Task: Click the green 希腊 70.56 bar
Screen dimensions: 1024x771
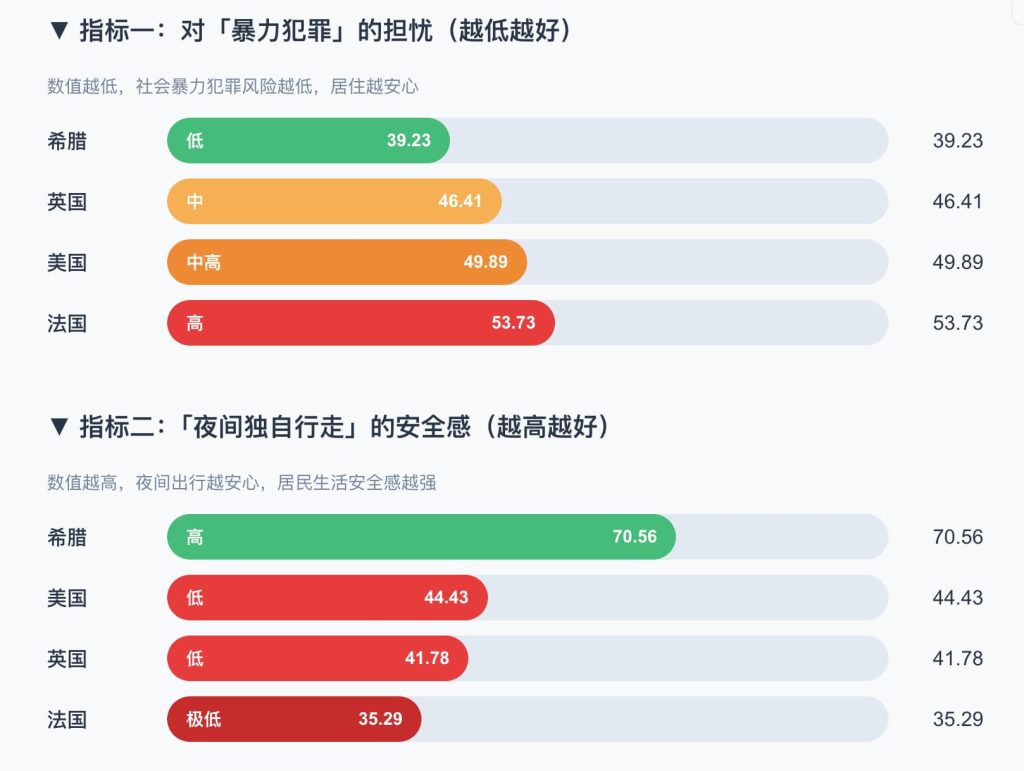Action: coord(421,537)
